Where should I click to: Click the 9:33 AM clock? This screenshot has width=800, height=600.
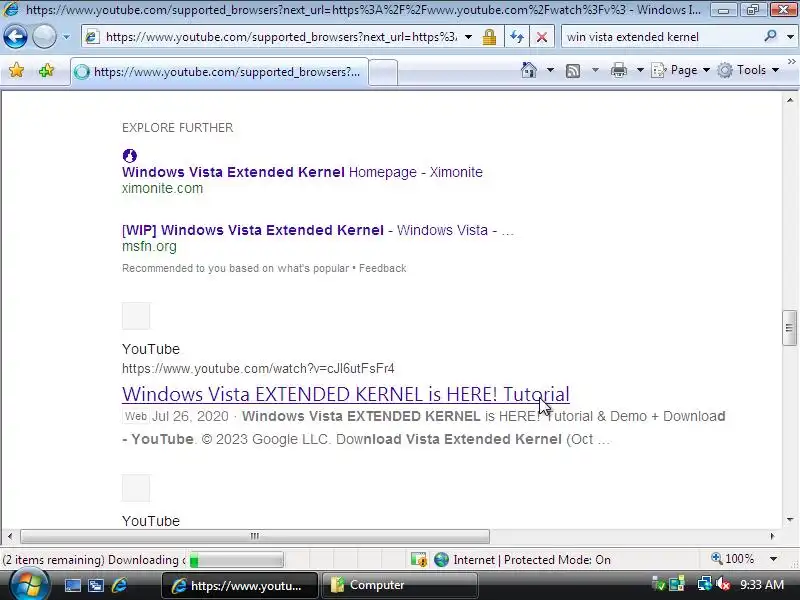pos(762,584)
